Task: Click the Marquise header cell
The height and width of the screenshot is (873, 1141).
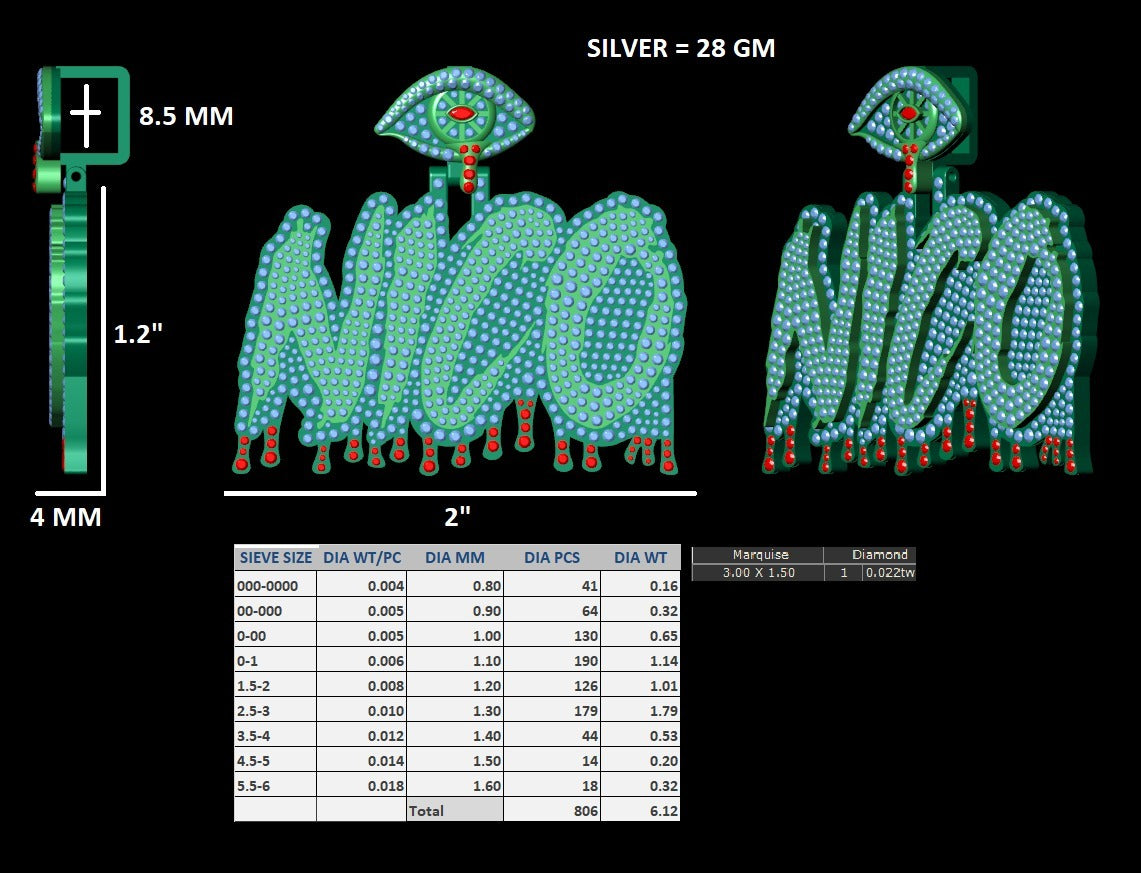Action: [x=758, y=555]
